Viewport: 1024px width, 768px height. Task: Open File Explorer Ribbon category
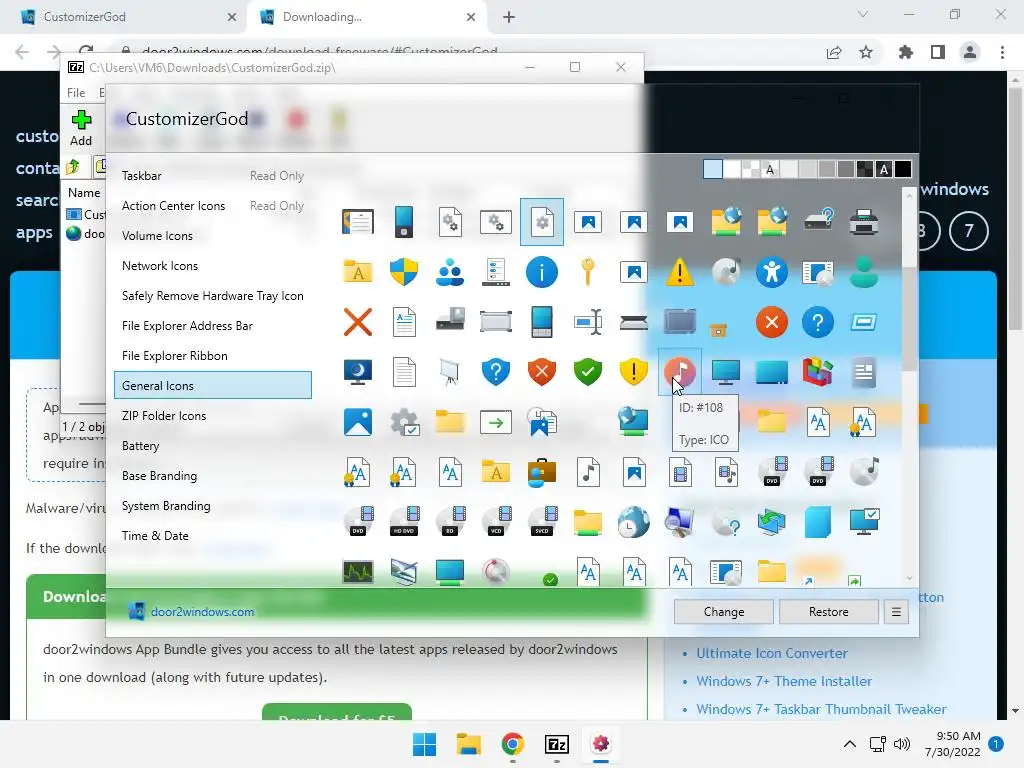tap(213, 356)
